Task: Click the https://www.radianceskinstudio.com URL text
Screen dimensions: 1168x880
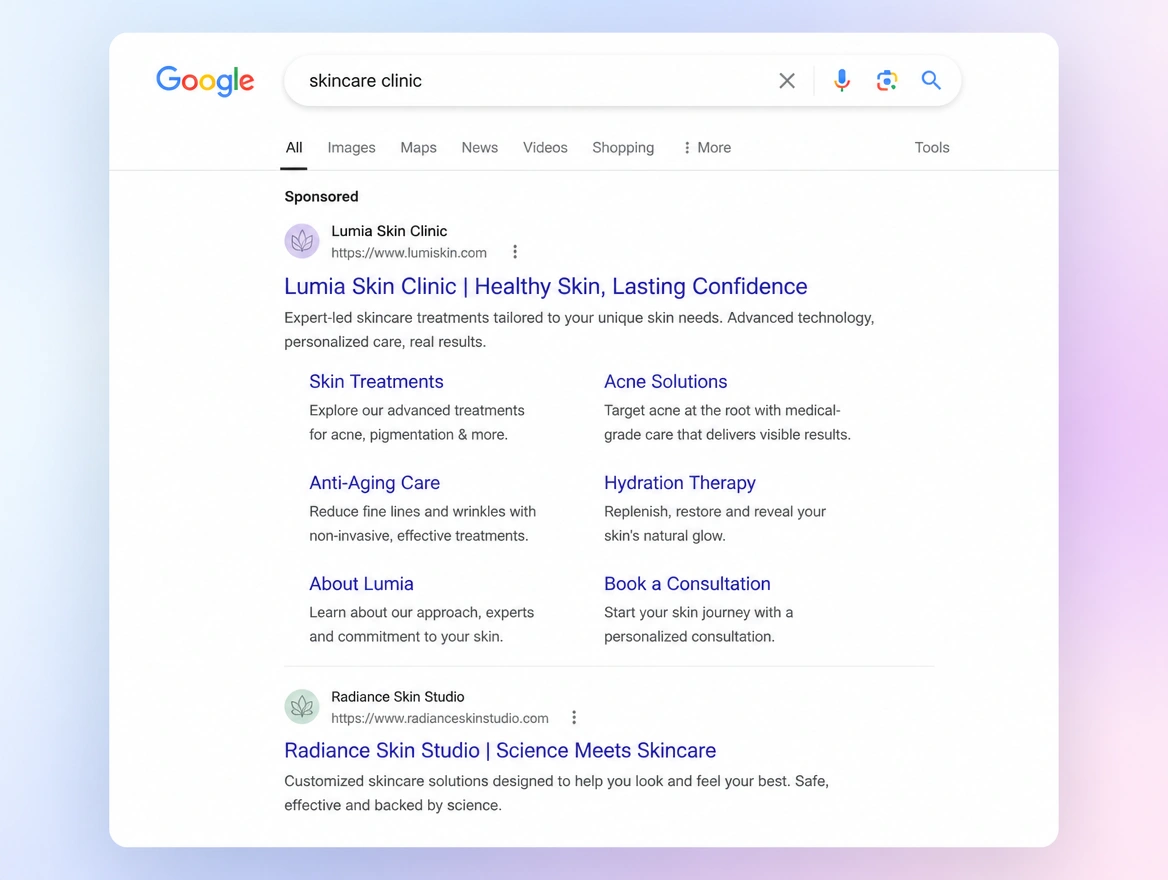Action: point(440,718)
